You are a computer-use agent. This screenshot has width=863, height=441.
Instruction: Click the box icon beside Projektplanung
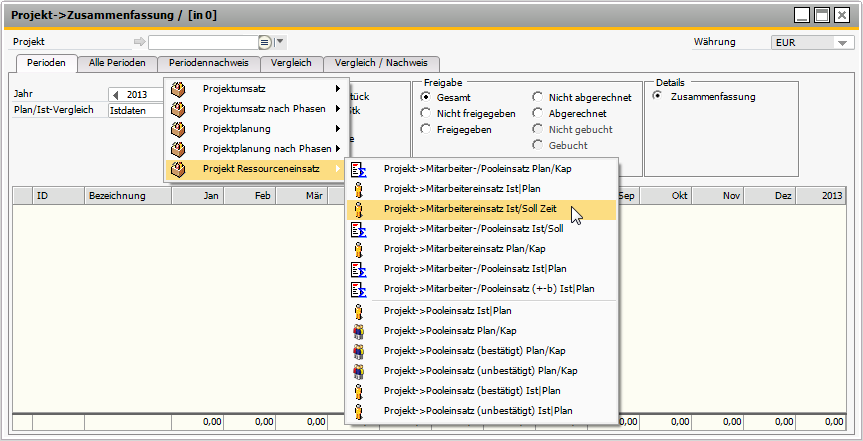(178, 129)
